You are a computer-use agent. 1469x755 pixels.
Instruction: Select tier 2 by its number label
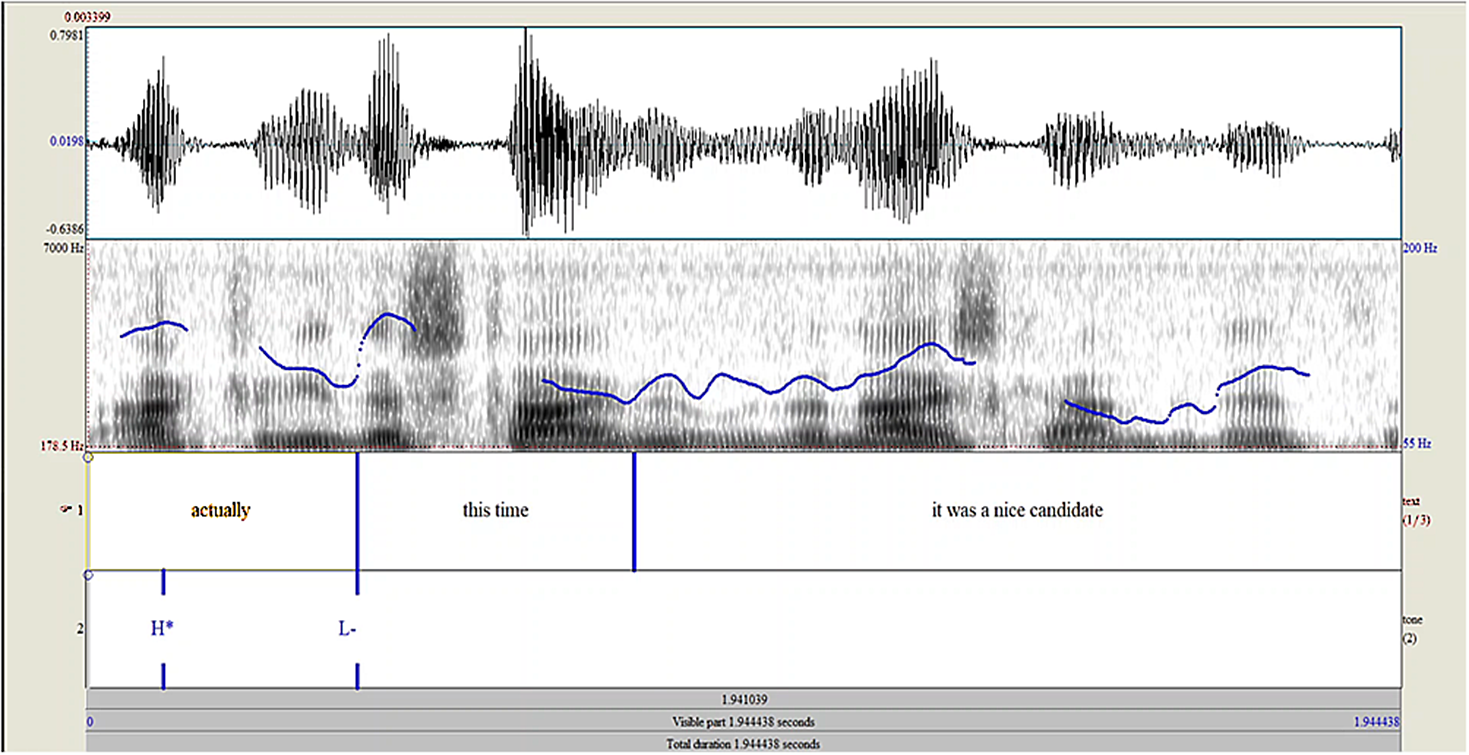pyautogui.click(x=78, y=629)
